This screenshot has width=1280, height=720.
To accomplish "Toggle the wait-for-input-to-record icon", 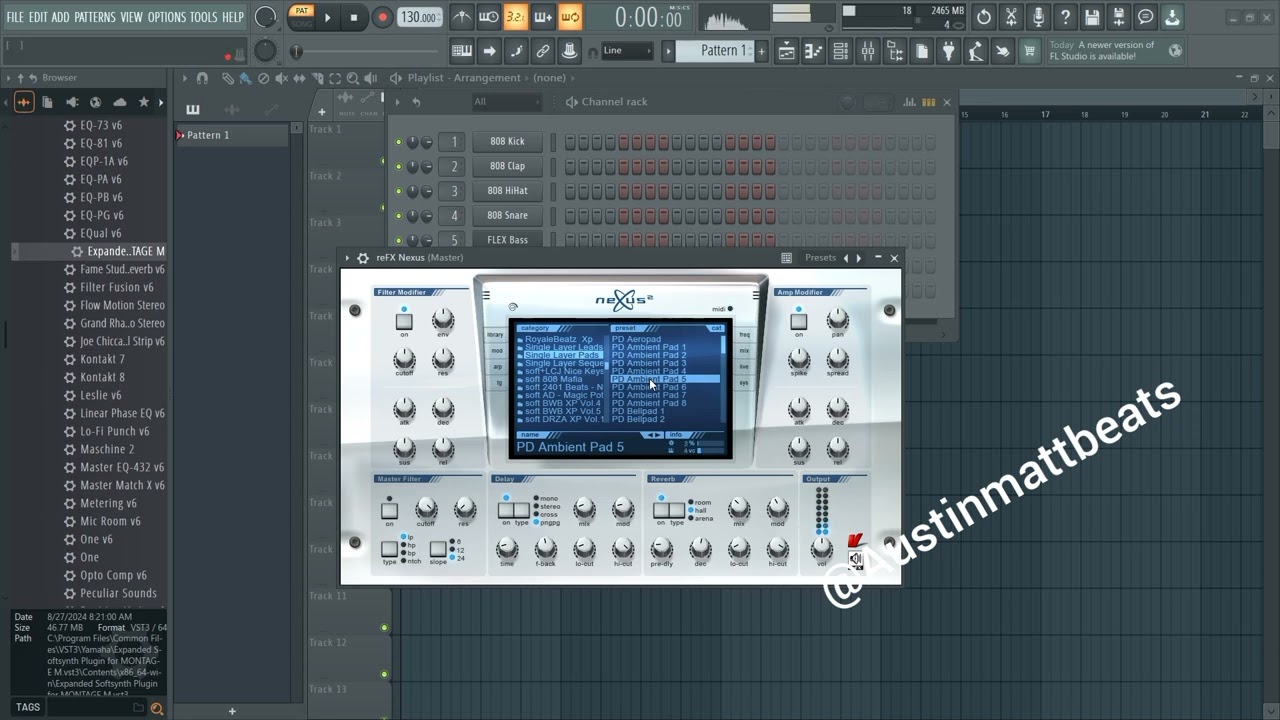I will pos(489,17).
